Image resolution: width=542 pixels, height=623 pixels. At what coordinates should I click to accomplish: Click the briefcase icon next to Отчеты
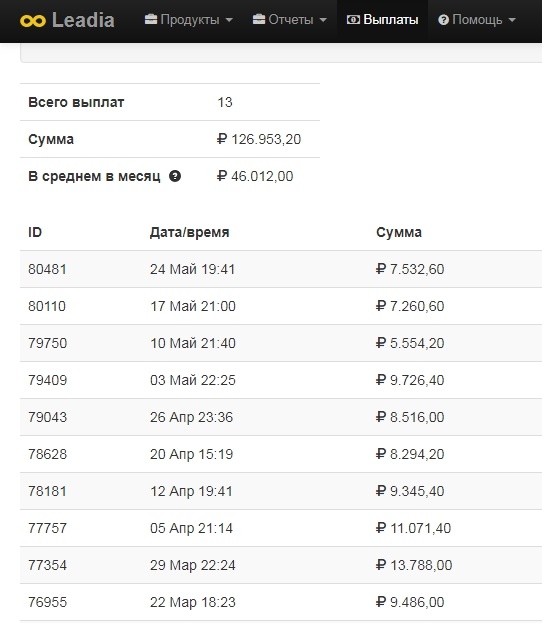[259, 19]
